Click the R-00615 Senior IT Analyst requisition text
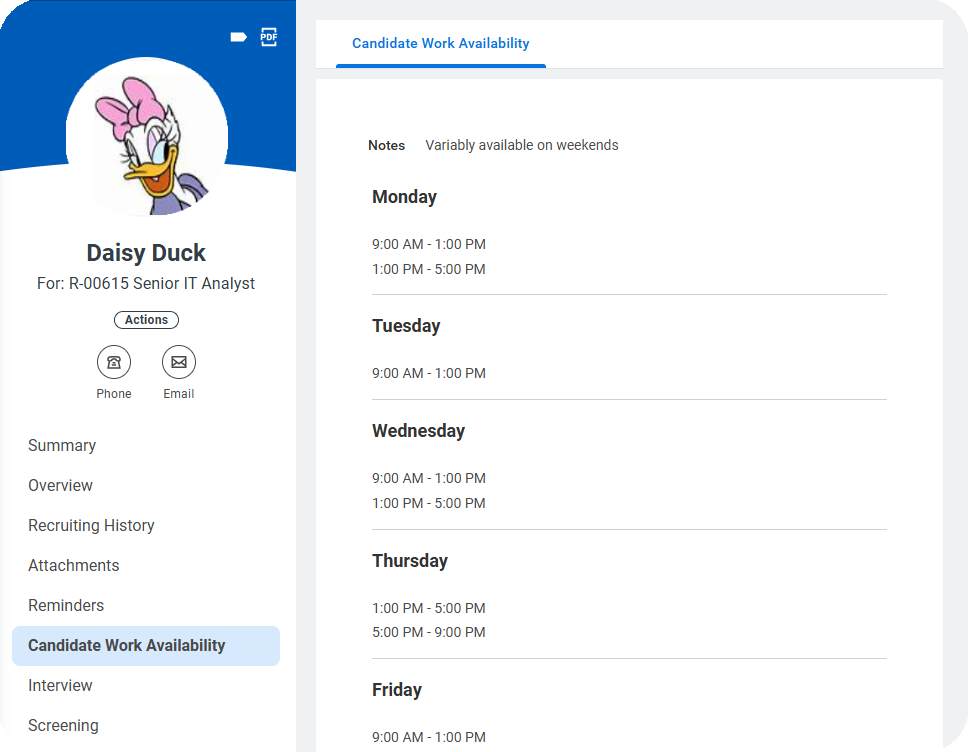Viewport: 968px width, 752px height. tap(162, 283)
